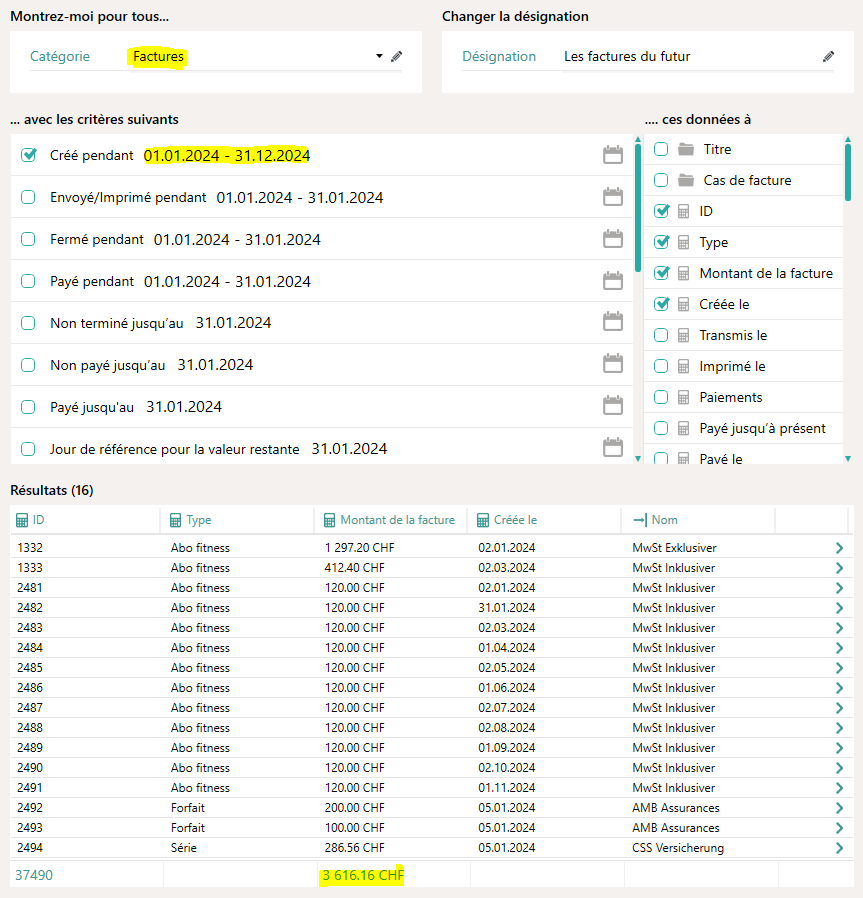Viewport: 863px width, 898px height.
Task: Click calendar icon beside 'Non payé jusqu'au'
Action: coord(613,365)
